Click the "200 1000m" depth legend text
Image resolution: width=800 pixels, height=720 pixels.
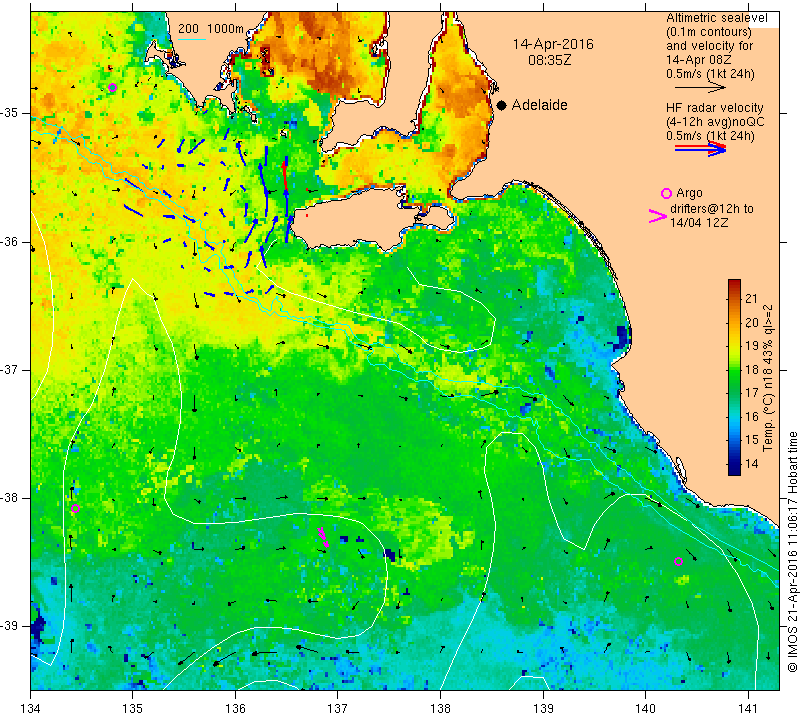(211, 29)
